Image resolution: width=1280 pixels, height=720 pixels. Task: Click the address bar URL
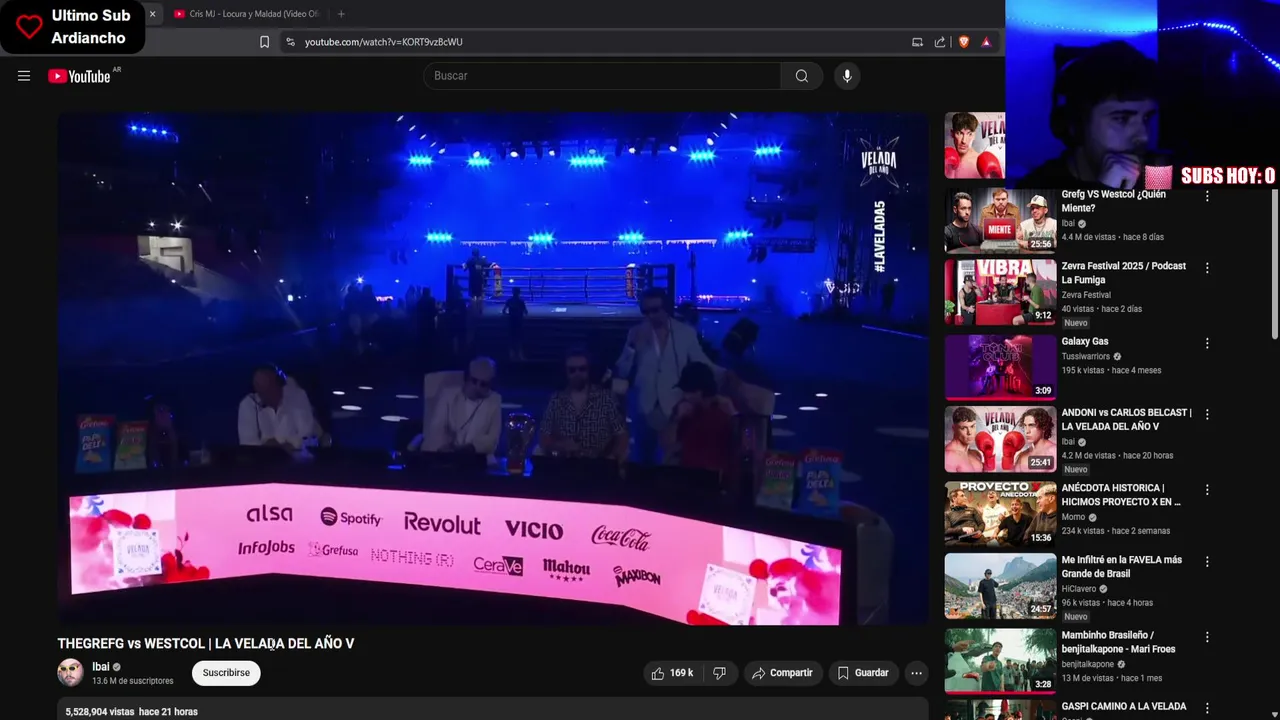point(383,42)
